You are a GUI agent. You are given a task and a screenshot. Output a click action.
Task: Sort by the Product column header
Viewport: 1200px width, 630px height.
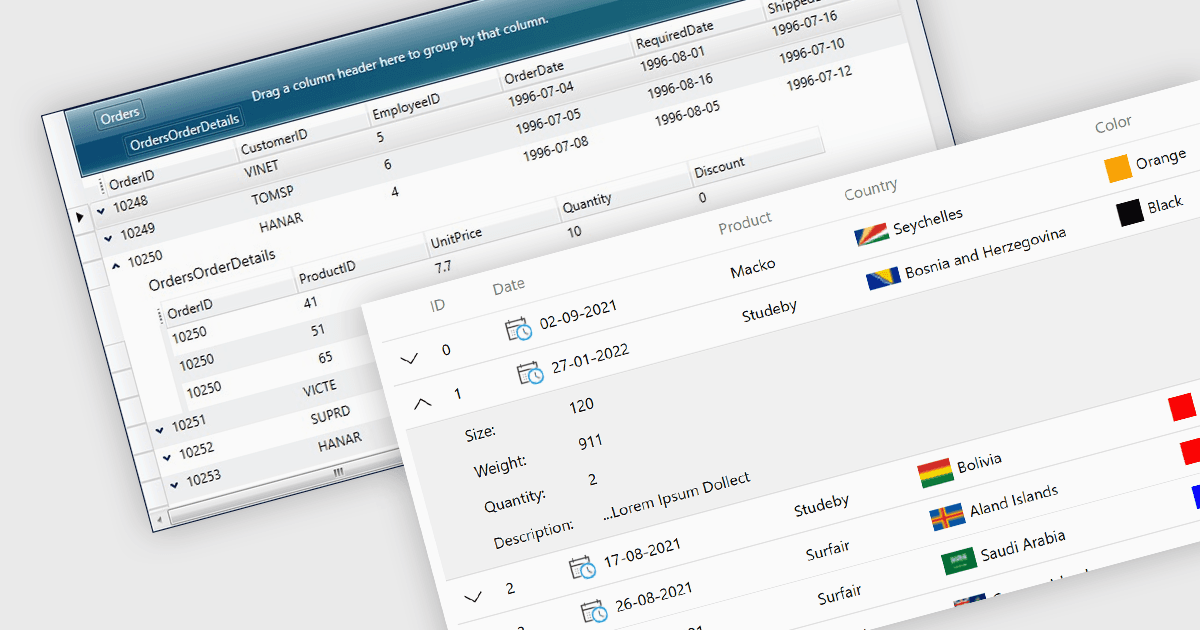[x=745, y=224]
